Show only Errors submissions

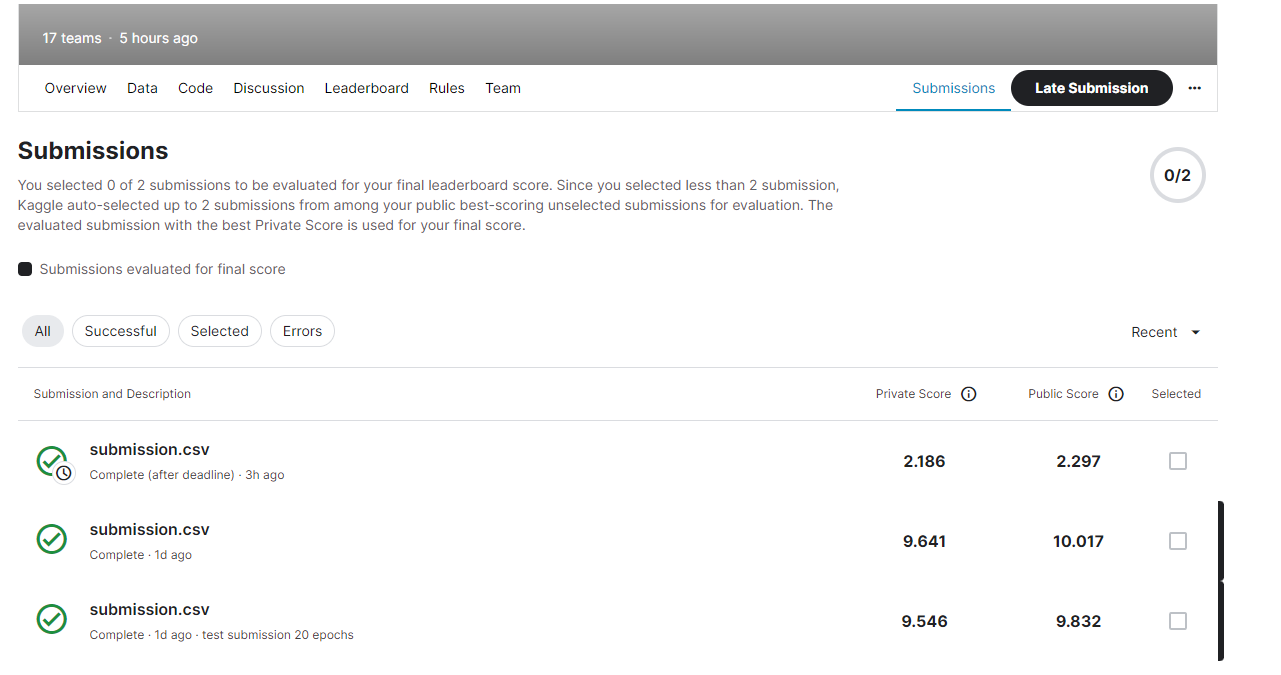[302, 331]
